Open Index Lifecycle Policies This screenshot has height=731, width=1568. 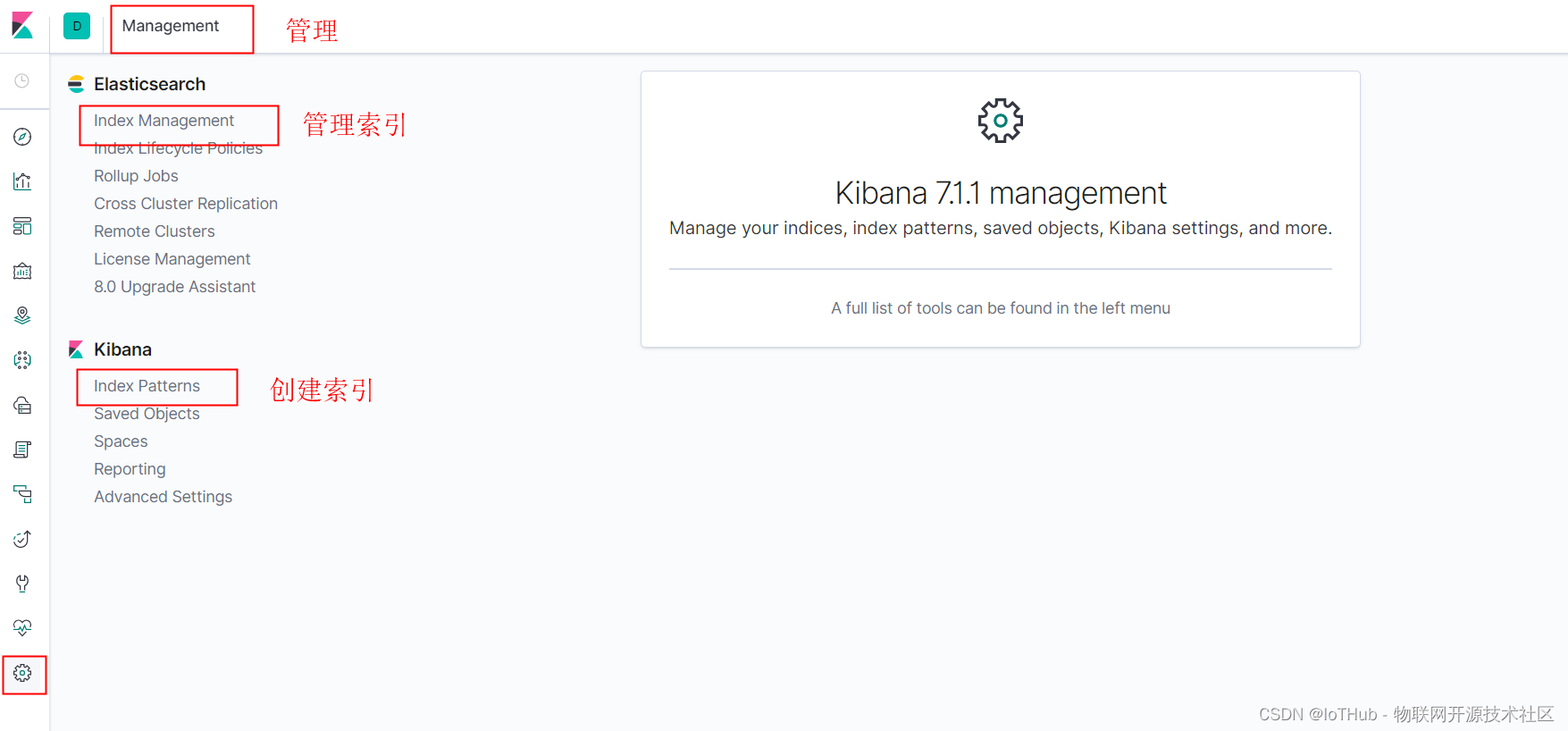[x=178, y=148]
